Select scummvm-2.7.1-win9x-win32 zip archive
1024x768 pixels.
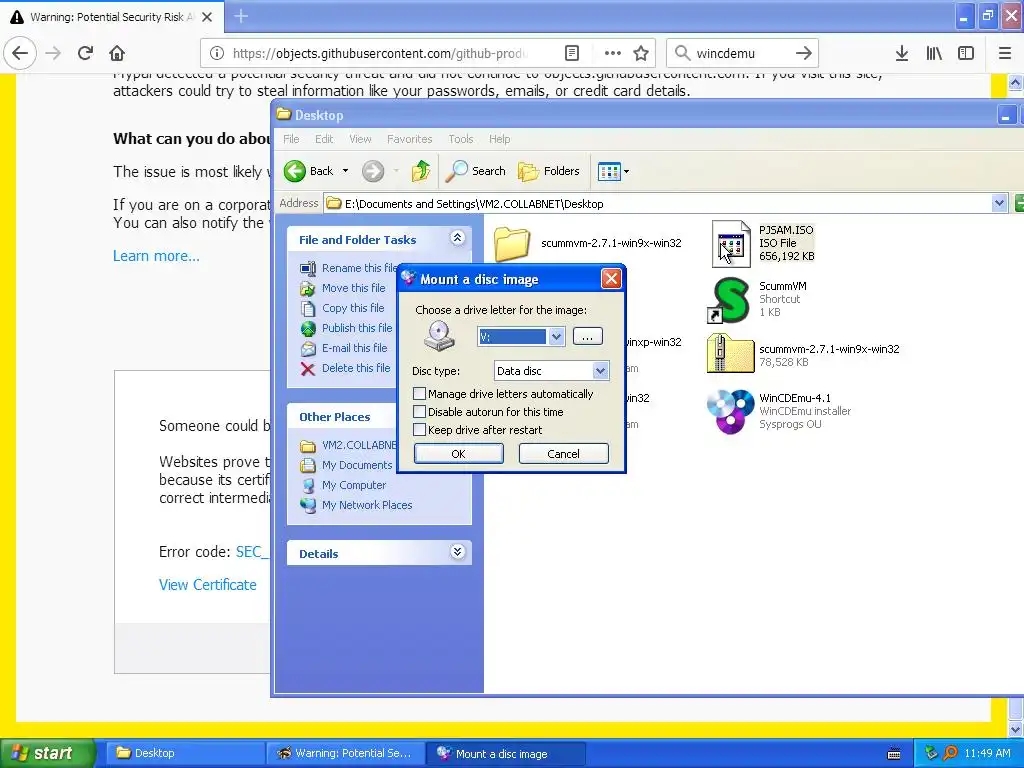730,353
